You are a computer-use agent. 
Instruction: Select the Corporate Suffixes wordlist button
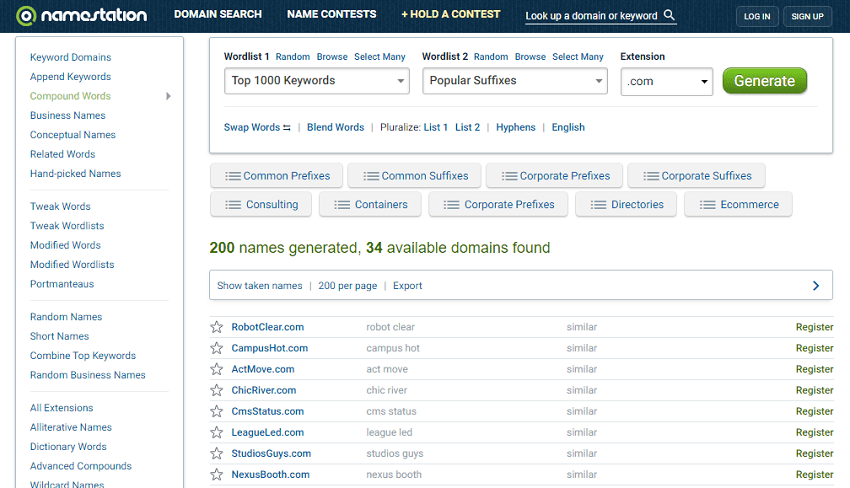(x=697, y=176)
